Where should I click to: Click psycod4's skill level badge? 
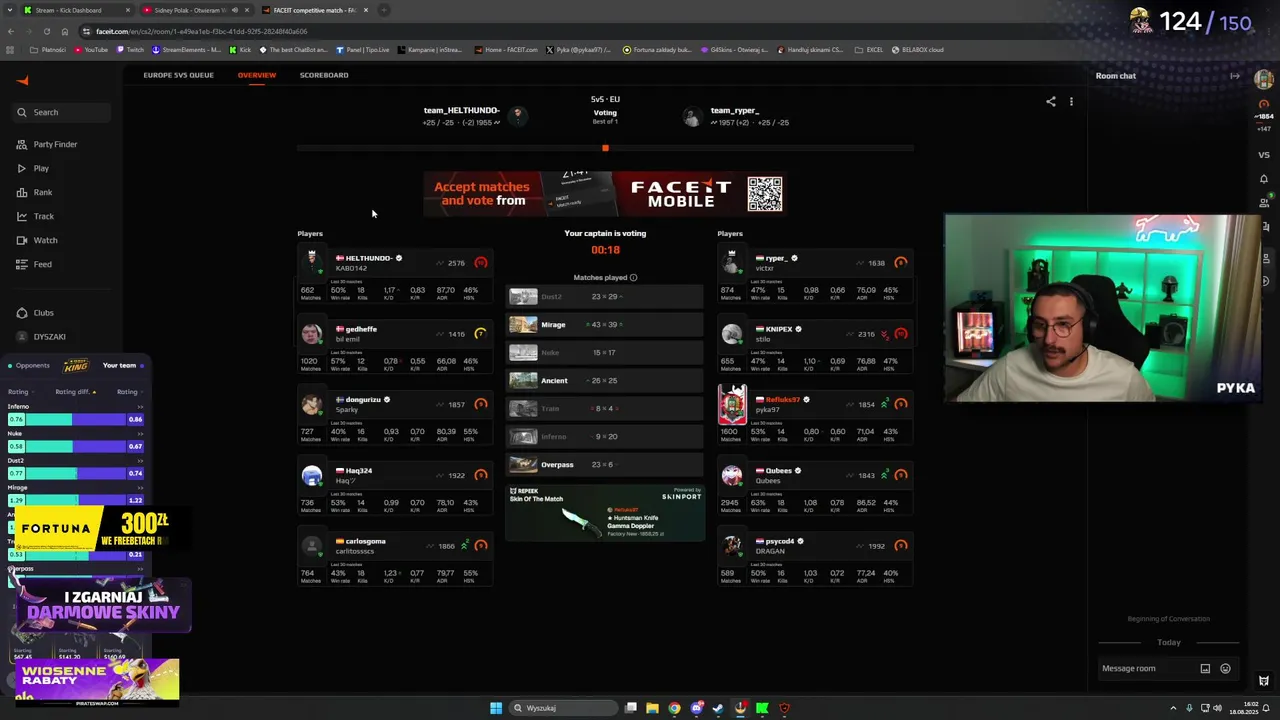pyautogui.click(x=901, y=546)
